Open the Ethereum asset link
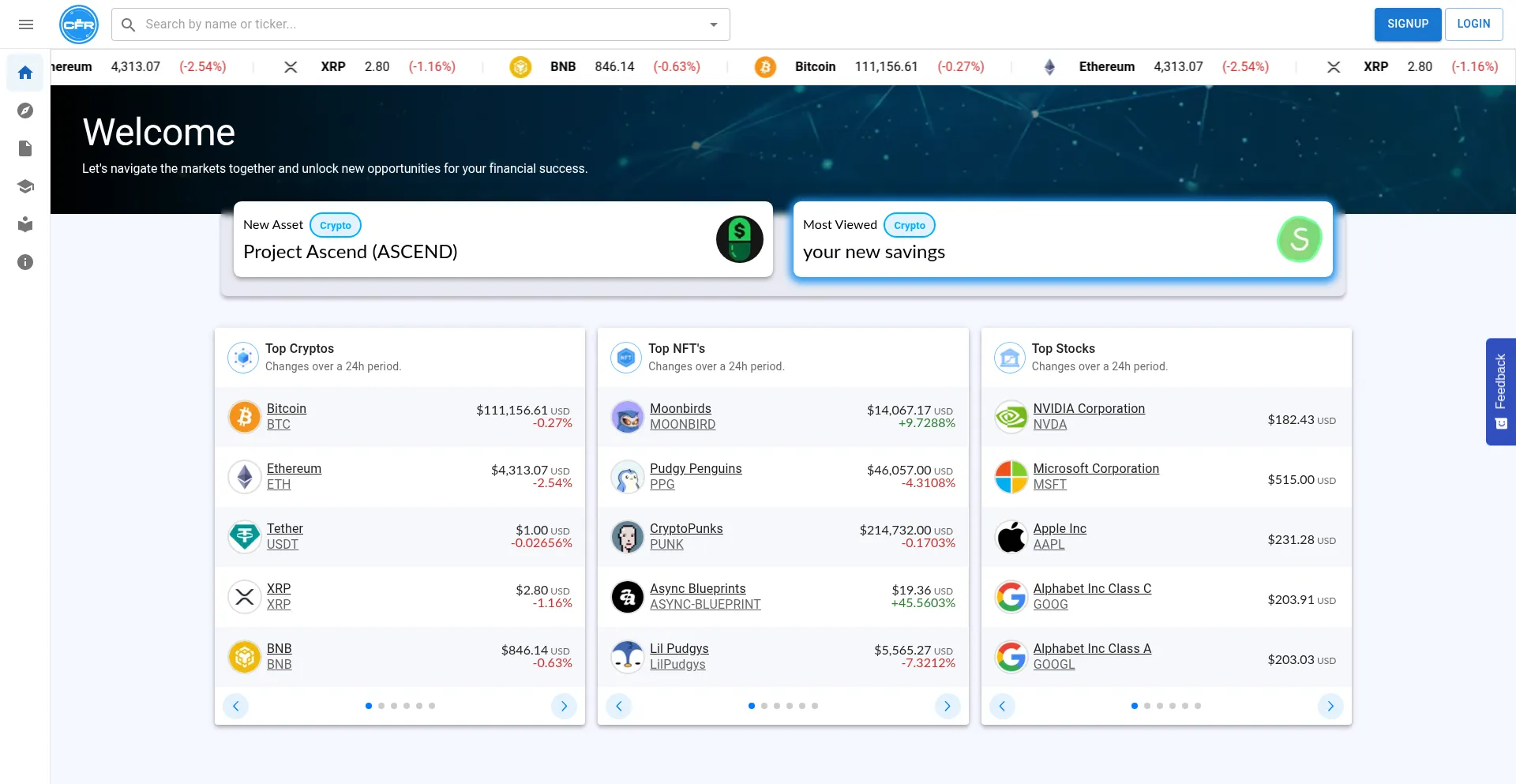 294,468
